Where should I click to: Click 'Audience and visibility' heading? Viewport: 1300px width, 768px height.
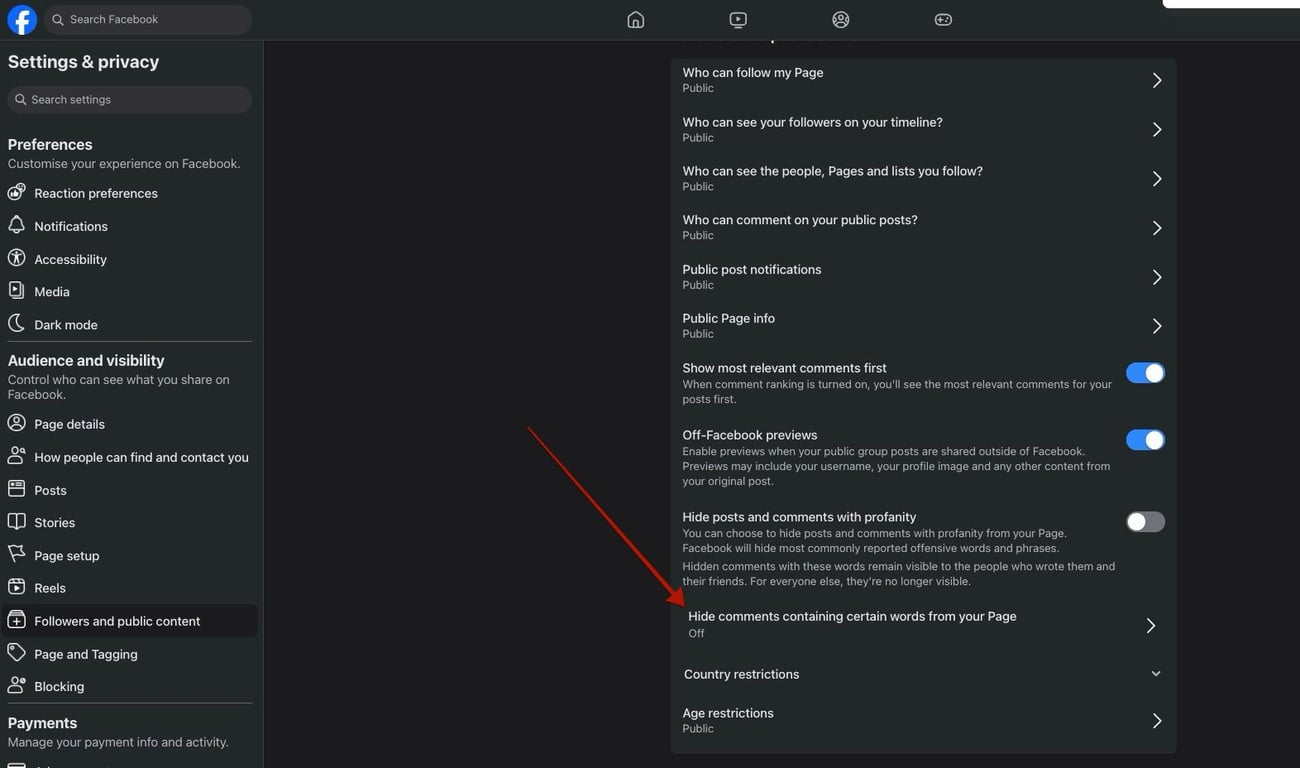pyautogui.click(x=86, y=360)
